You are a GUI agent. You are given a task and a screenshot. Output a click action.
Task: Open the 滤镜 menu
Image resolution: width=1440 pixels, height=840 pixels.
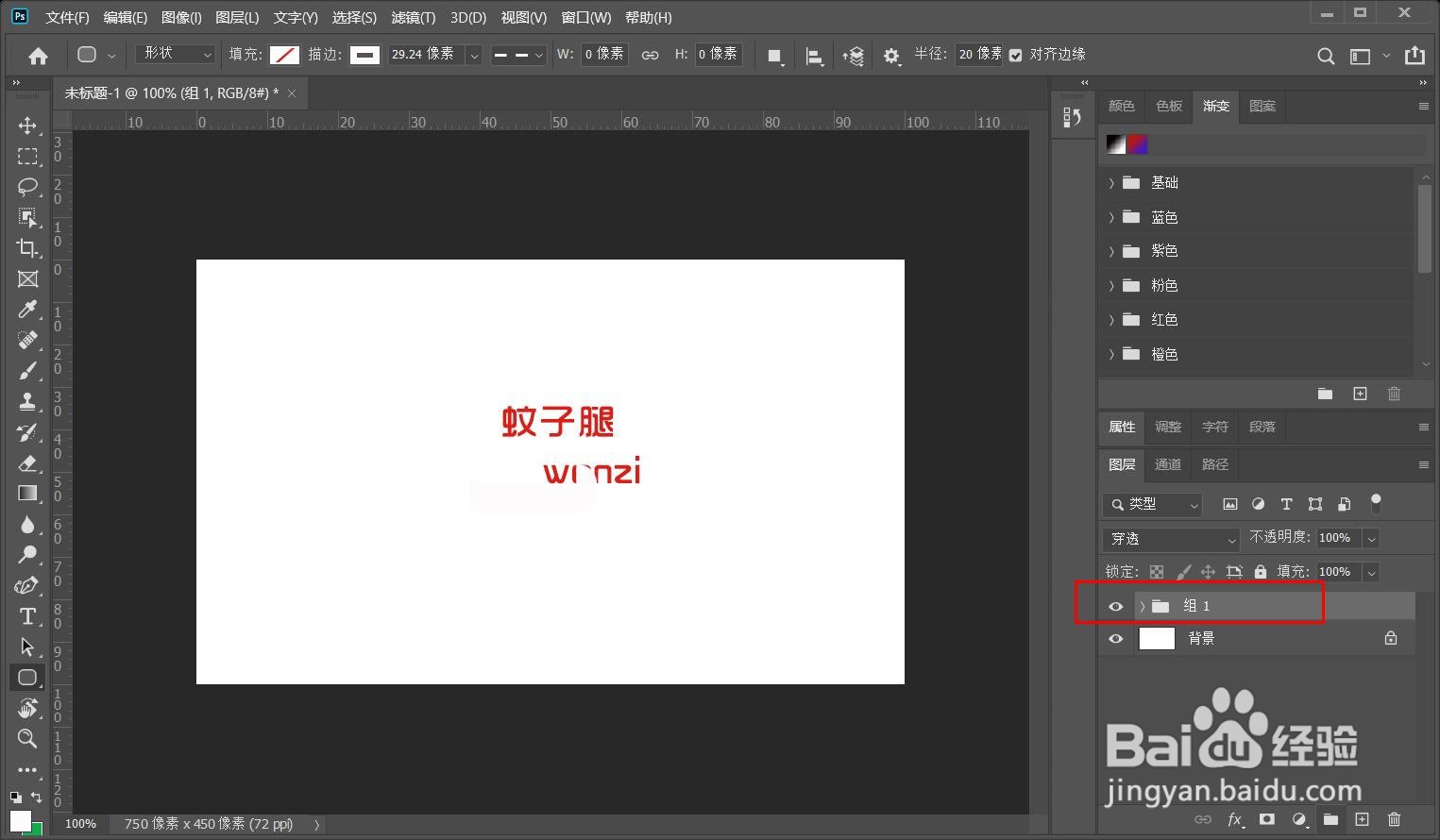[413, 17]
